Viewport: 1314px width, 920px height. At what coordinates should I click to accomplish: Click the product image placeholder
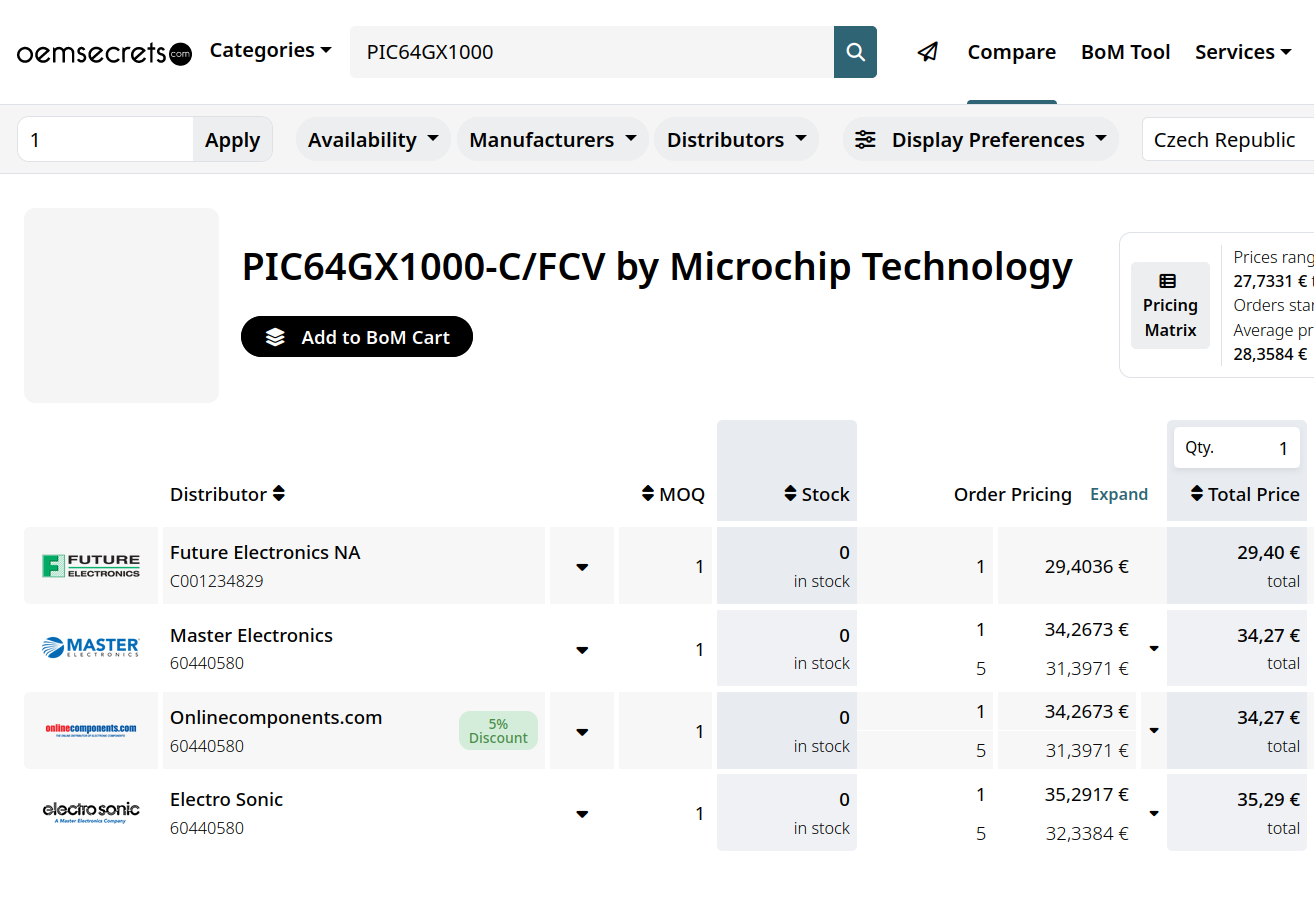pos(121,305)
